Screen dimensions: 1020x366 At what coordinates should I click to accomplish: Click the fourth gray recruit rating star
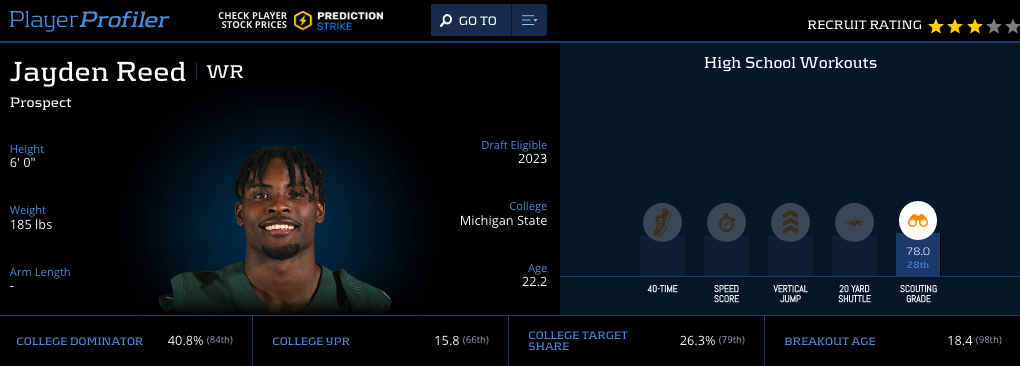pos(993,27)
